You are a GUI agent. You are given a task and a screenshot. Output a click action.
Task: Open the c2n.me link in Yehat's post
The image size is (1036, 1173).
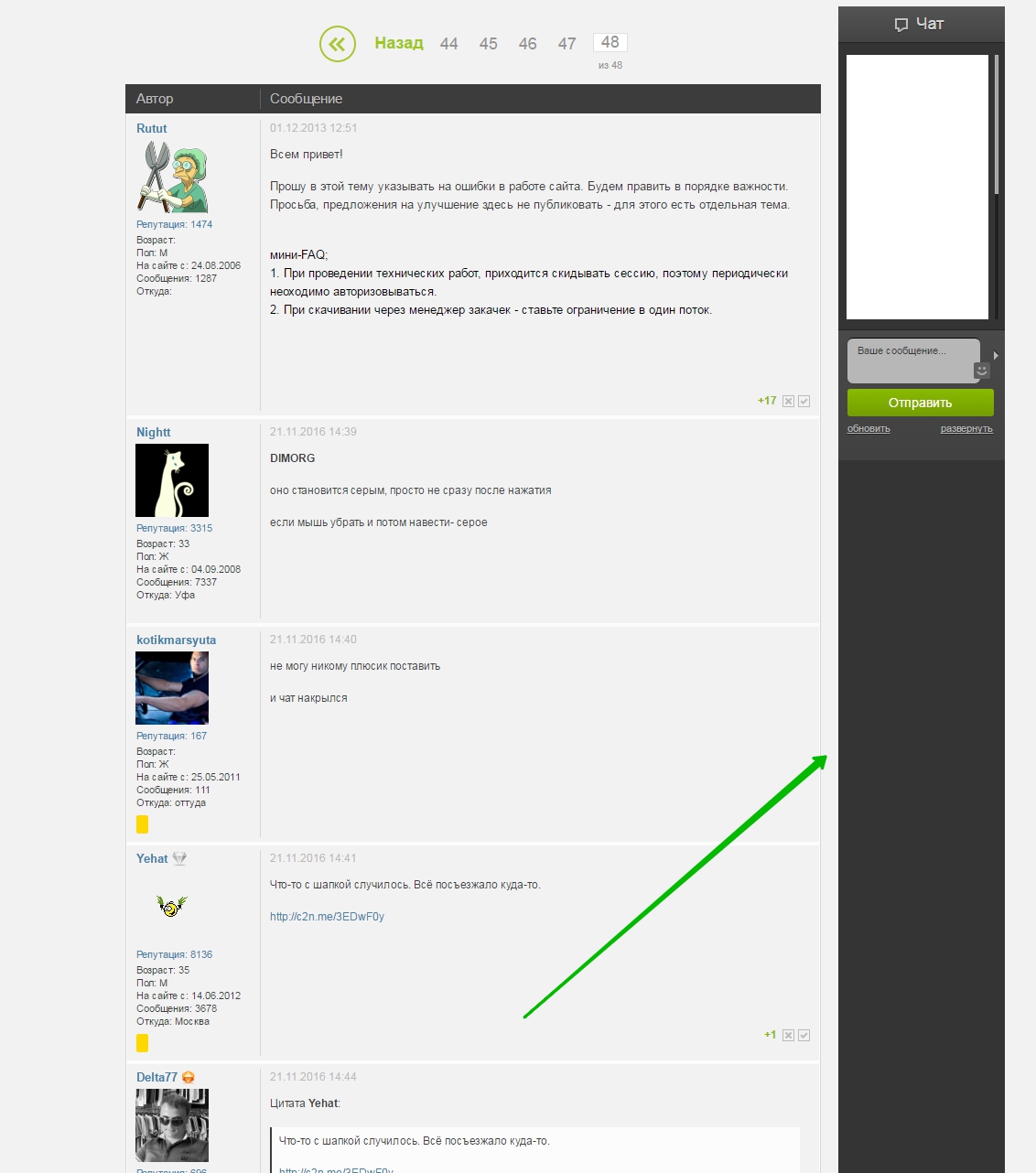click(327, 917)
